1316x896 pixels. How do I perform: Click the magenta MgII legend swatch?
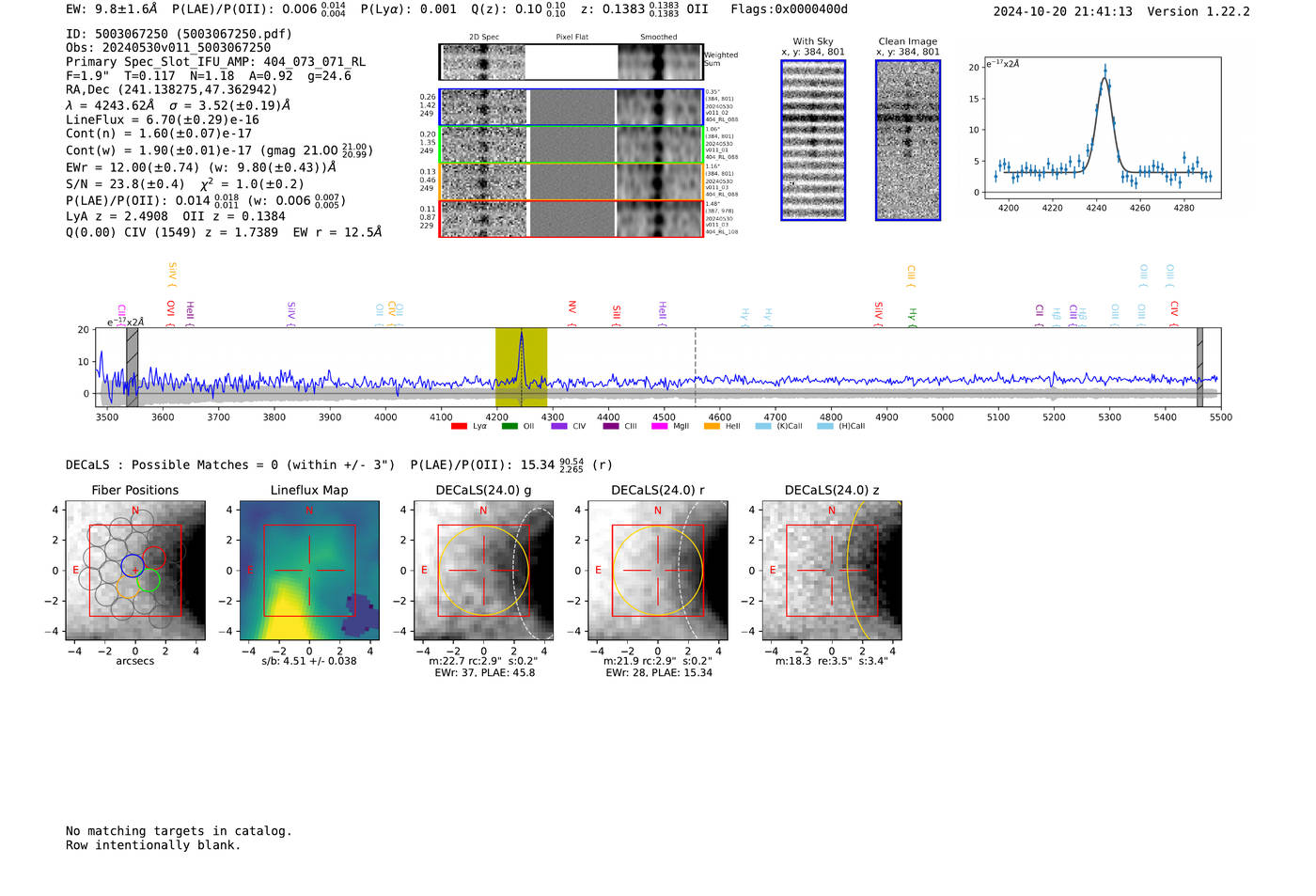pos(660,426)
